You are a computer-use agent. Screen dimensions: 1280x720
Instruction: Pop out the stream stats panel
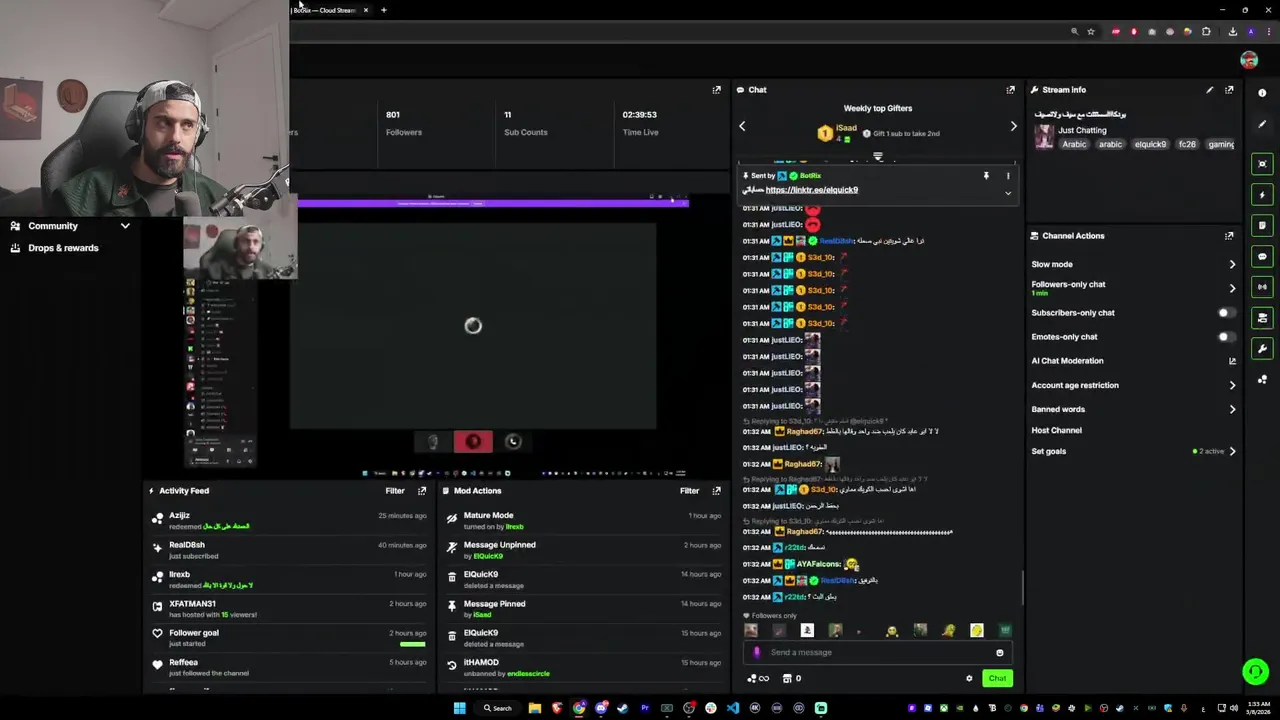point(716,90)
